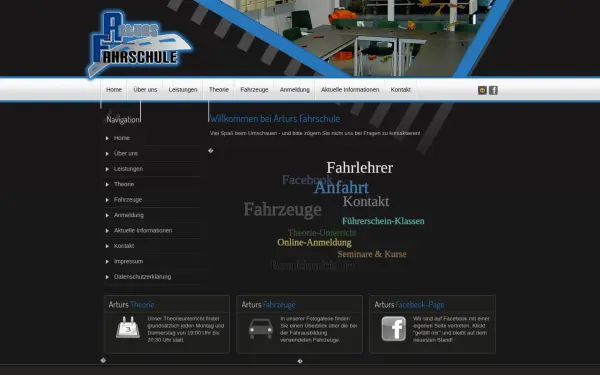Viewport: 600px width, 375px height.
Task: Go to Kontakt in the top menu bar
Action: click(x=401, y=90)
